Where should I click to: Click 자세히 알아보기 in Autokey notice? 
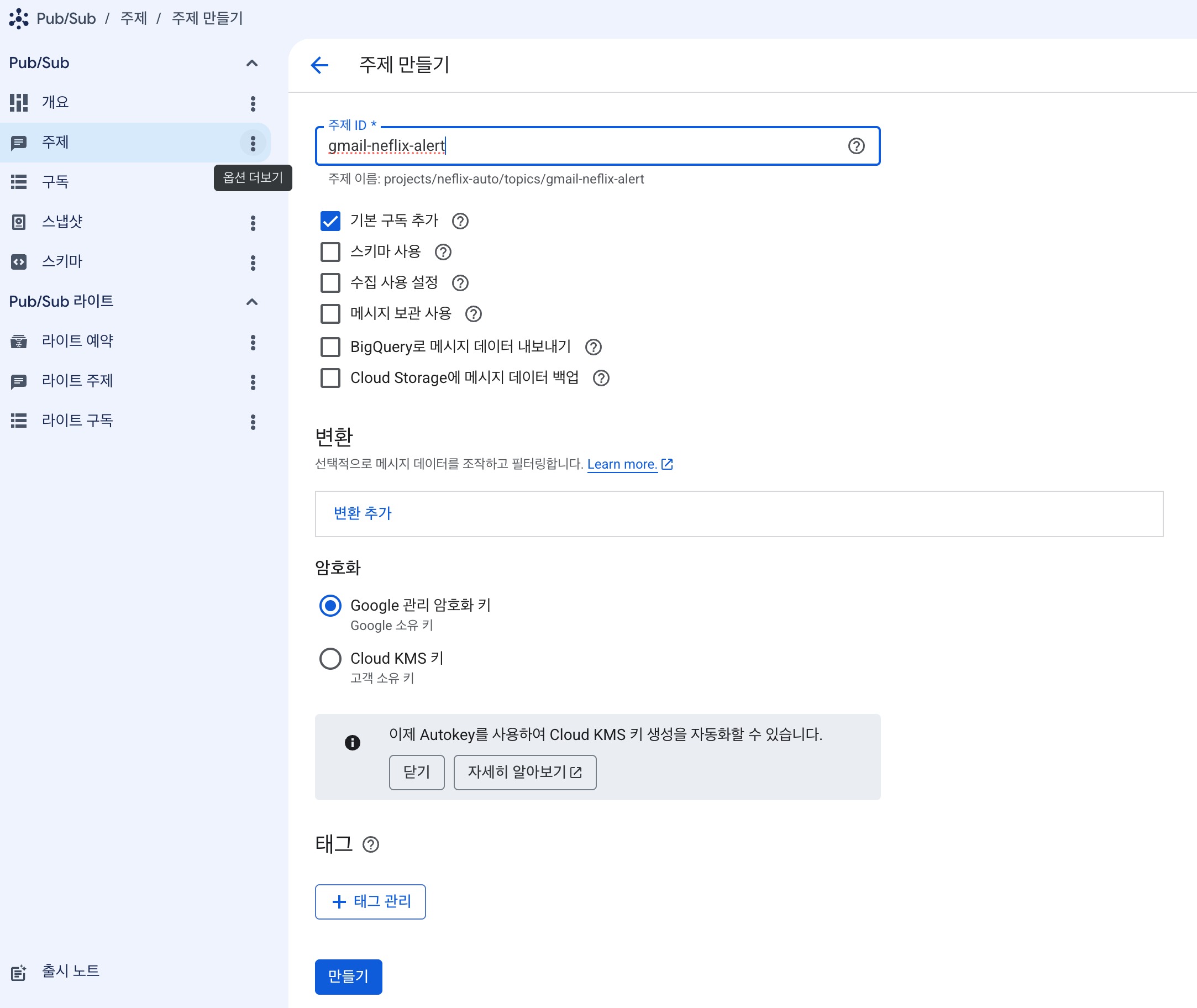(524, 772)
